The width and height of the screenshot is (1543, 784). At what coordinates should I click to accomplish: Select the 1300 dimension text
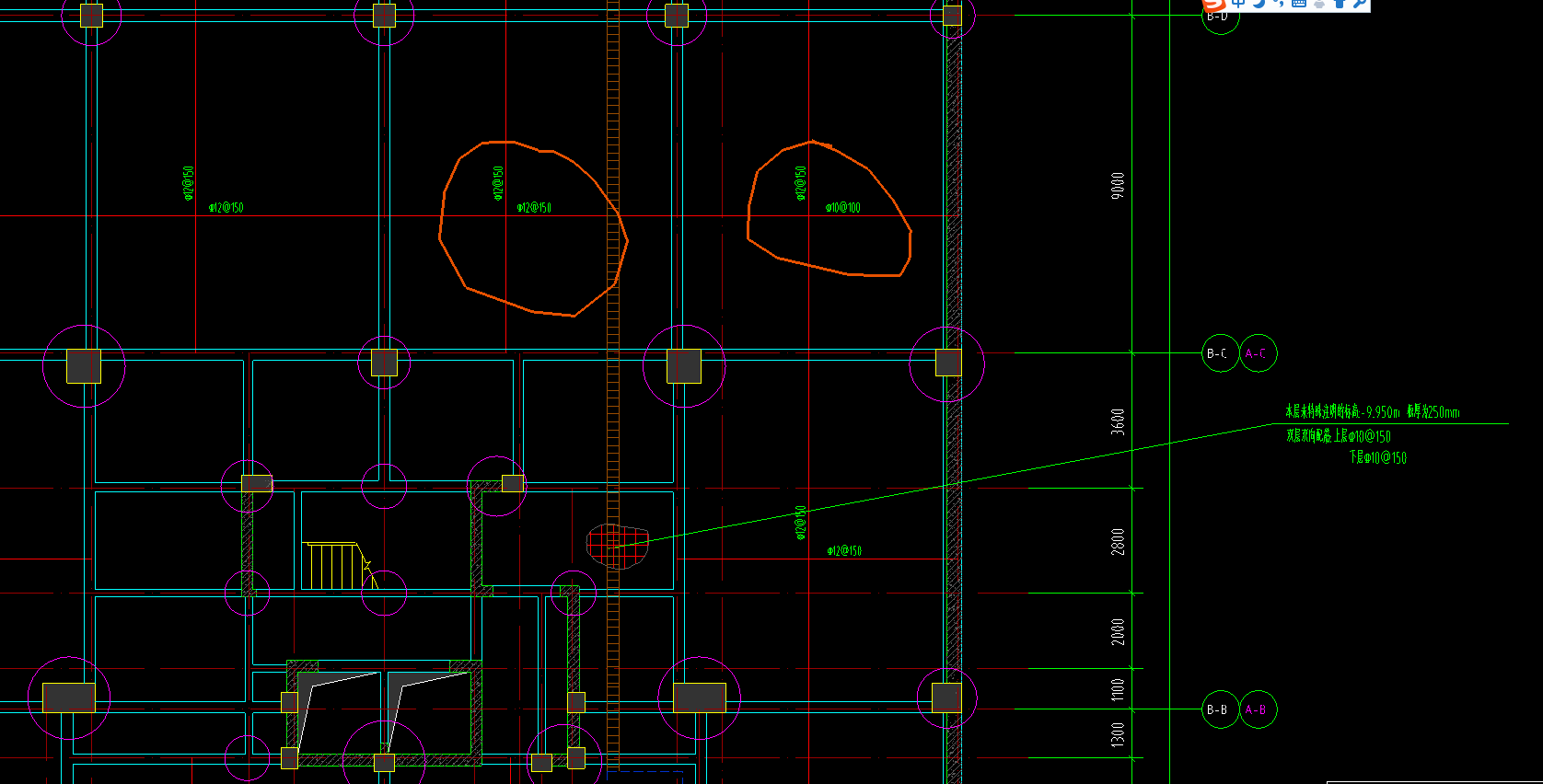[x=1118, y=734]
